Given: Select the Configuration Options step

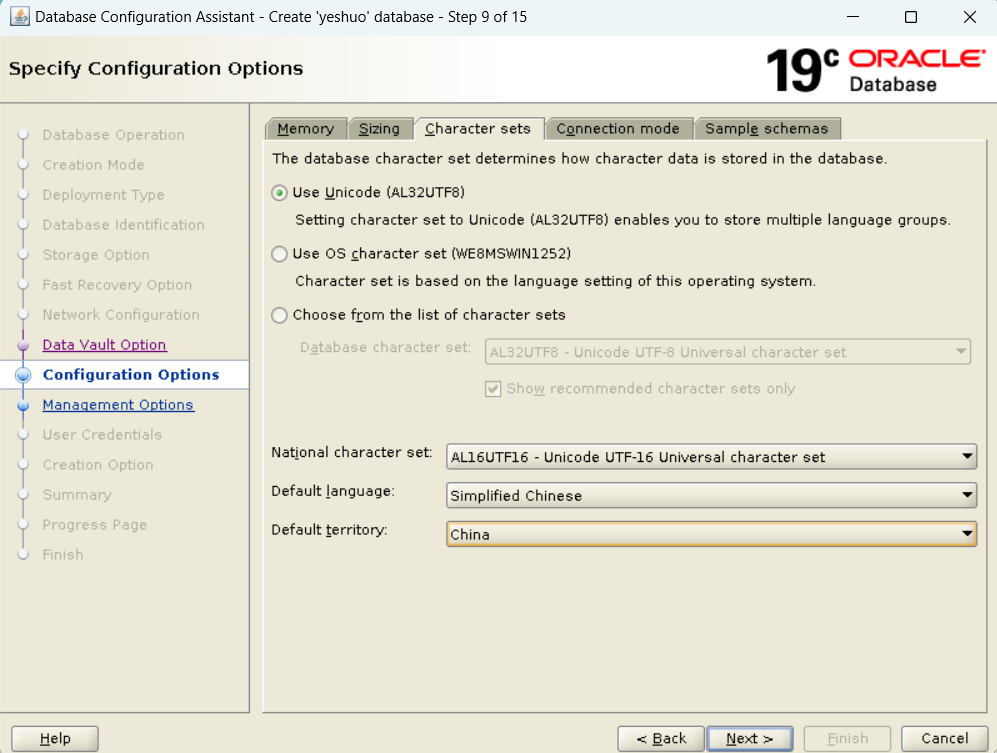Looking at the screenshot, I should click(131, 375).
